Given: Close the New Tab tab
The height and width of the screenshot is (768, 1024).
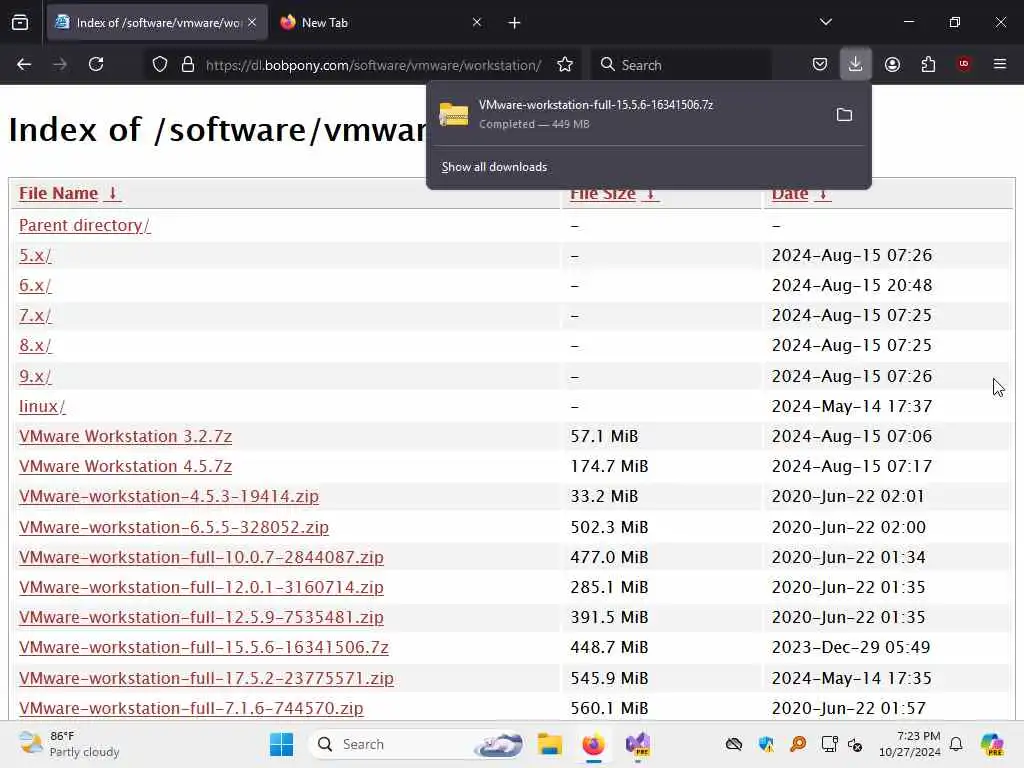Looking at the screenshot, I should [477, 22].
